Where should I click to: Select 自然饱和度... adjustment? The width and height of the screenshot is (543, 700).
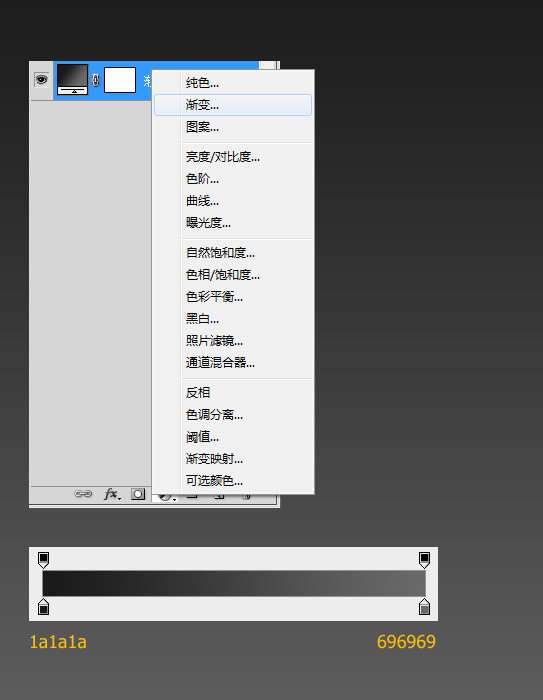pos(233,253)
